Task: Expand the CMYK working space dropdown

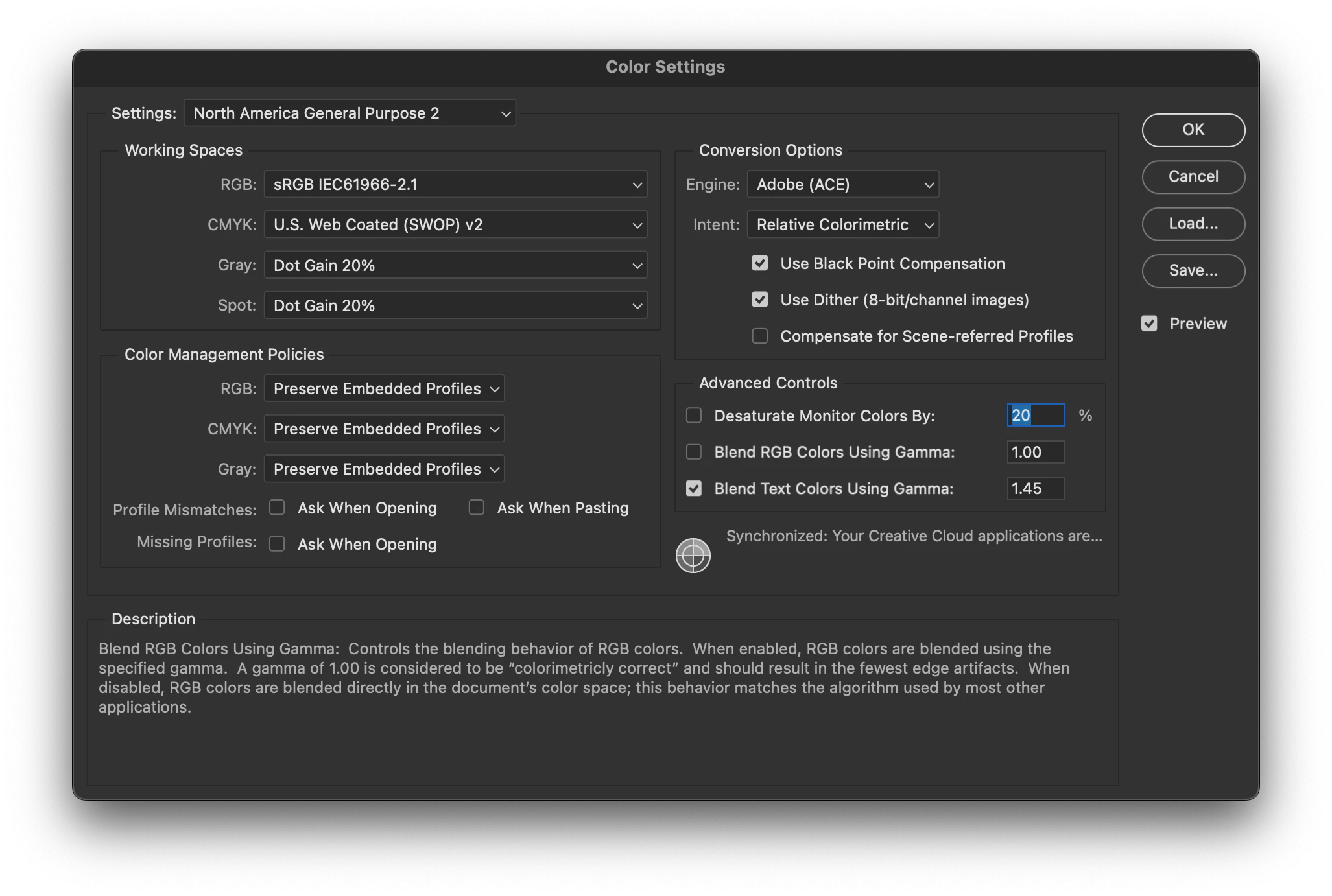Action: point(455,225)
